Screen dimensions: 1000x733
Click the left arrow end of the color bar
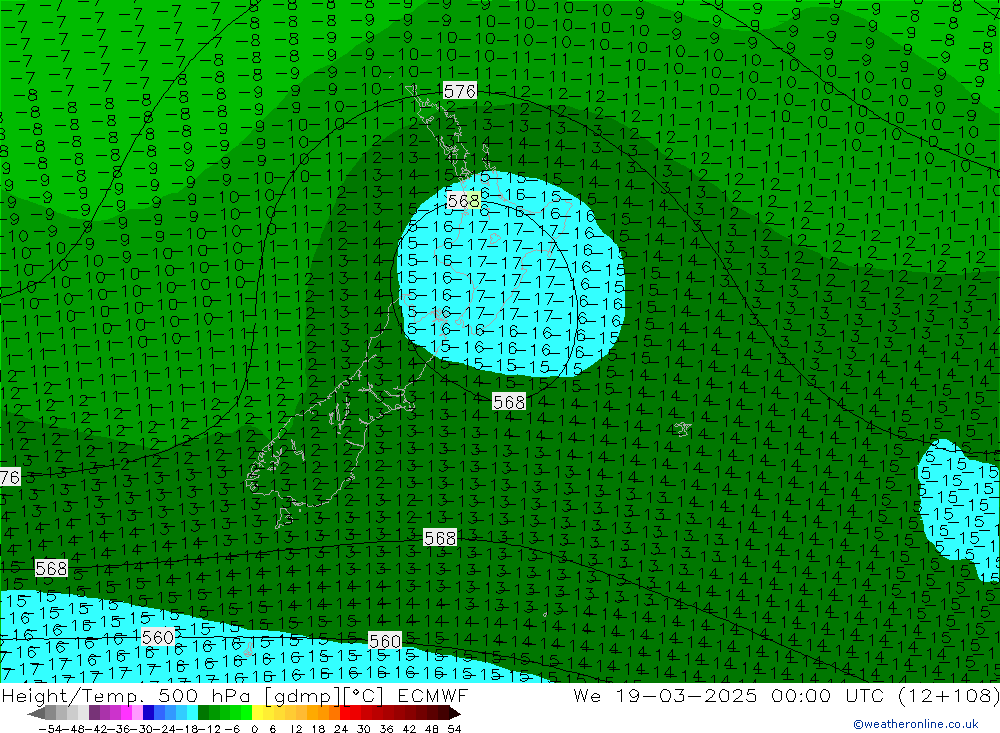(x=36, y=713)
